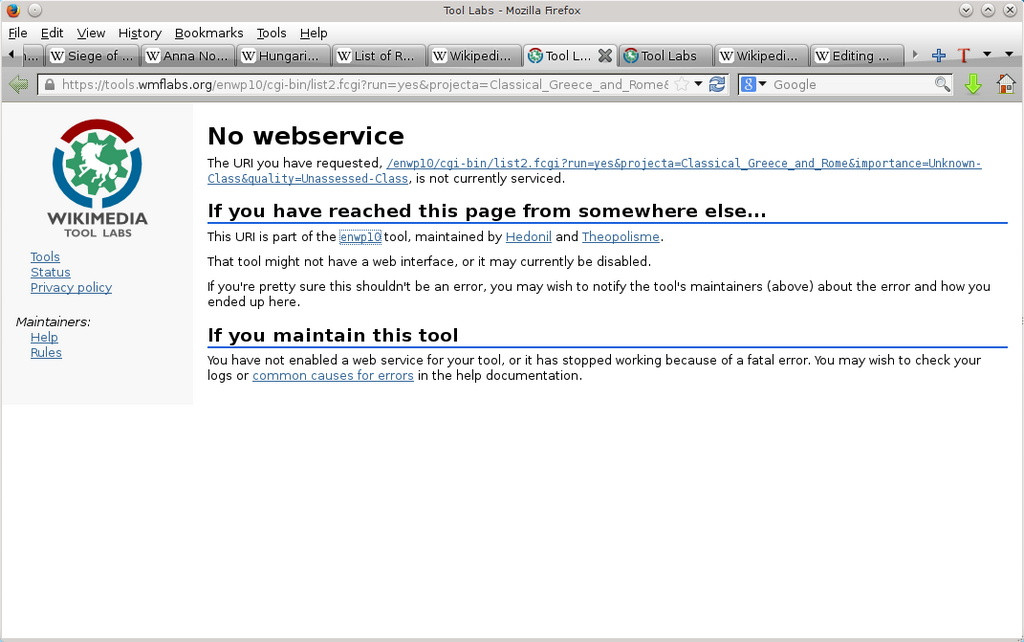This screenshot has height=642, width=1024.
Task: Click into the Google search field
Action: click(850, 85)
